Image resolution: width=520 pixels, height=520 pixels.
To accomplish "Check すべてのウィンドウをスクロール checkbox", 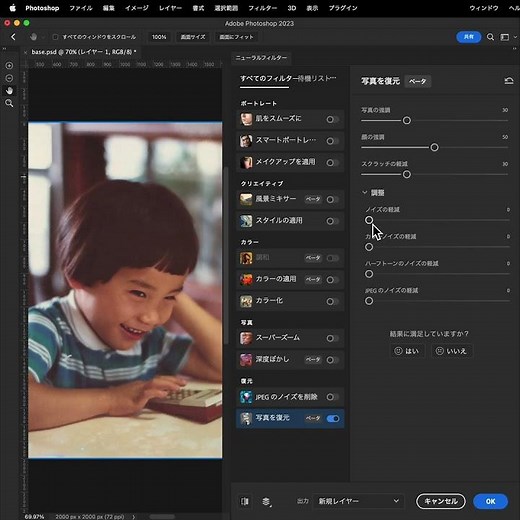I will pyautogui.click(x=55, y=37).
